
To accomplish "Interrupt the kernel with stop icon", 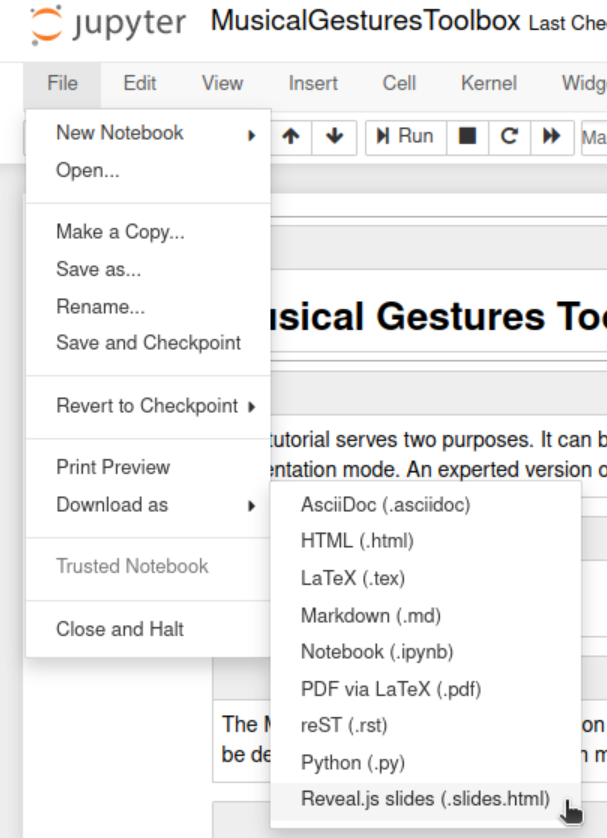I will tap(468, 136).
